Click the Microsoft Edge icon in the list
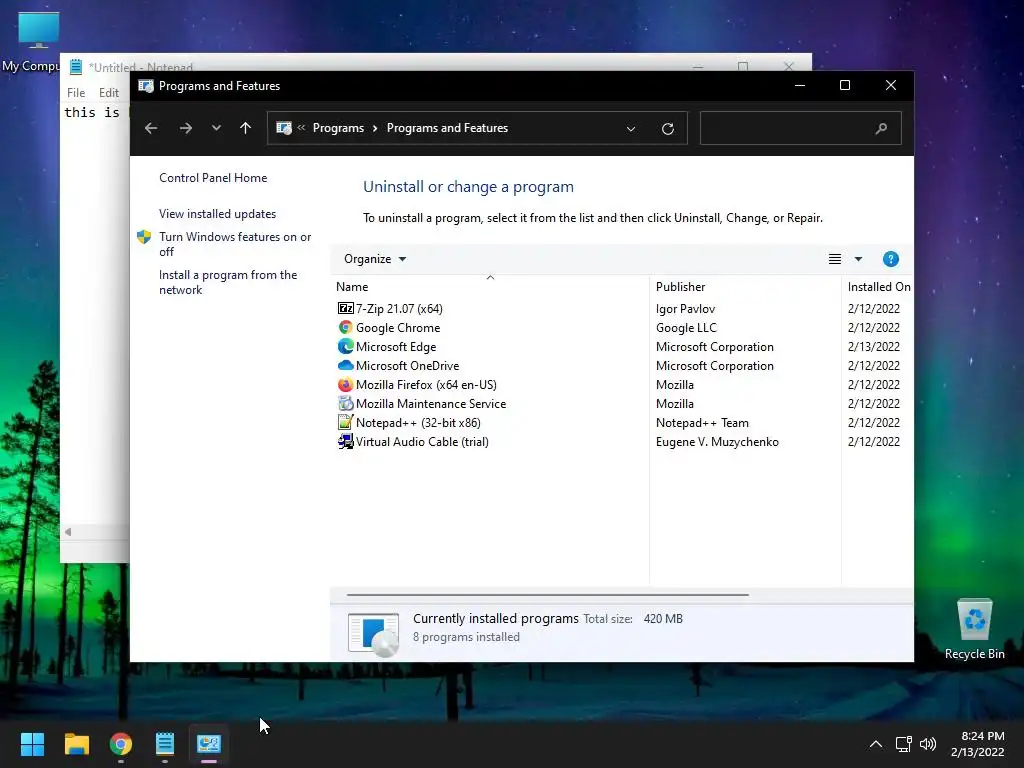 pos(345,346)
